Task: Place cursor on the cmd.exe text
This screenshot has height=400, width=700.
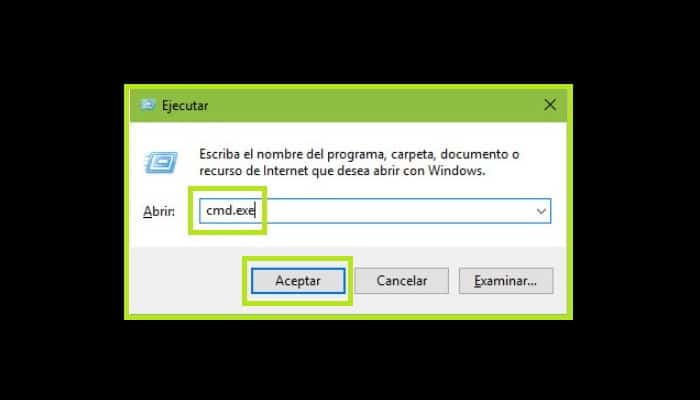Action: click(230, 211)
